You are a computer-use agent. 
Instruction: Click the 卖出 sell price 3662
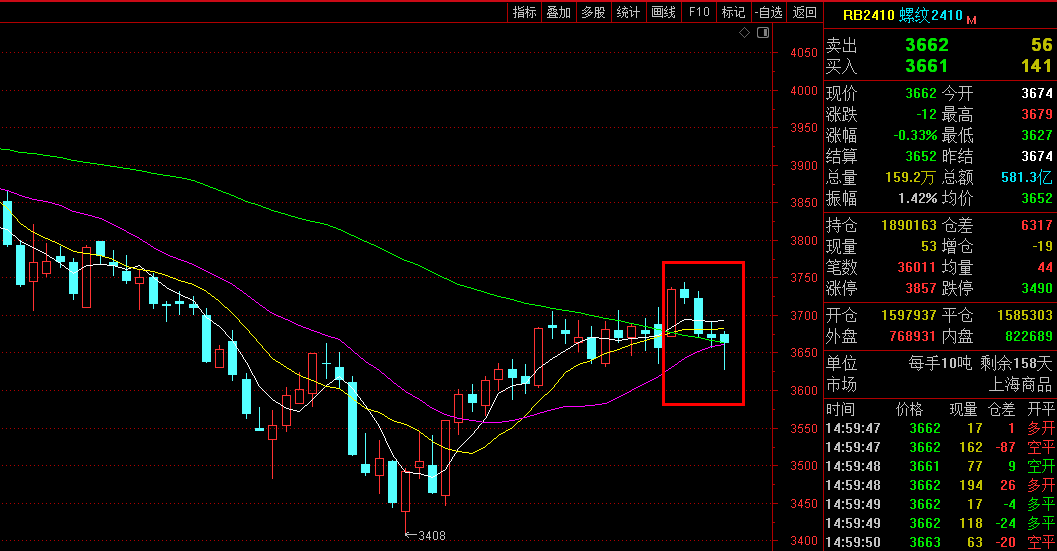(x=926, y=45)
